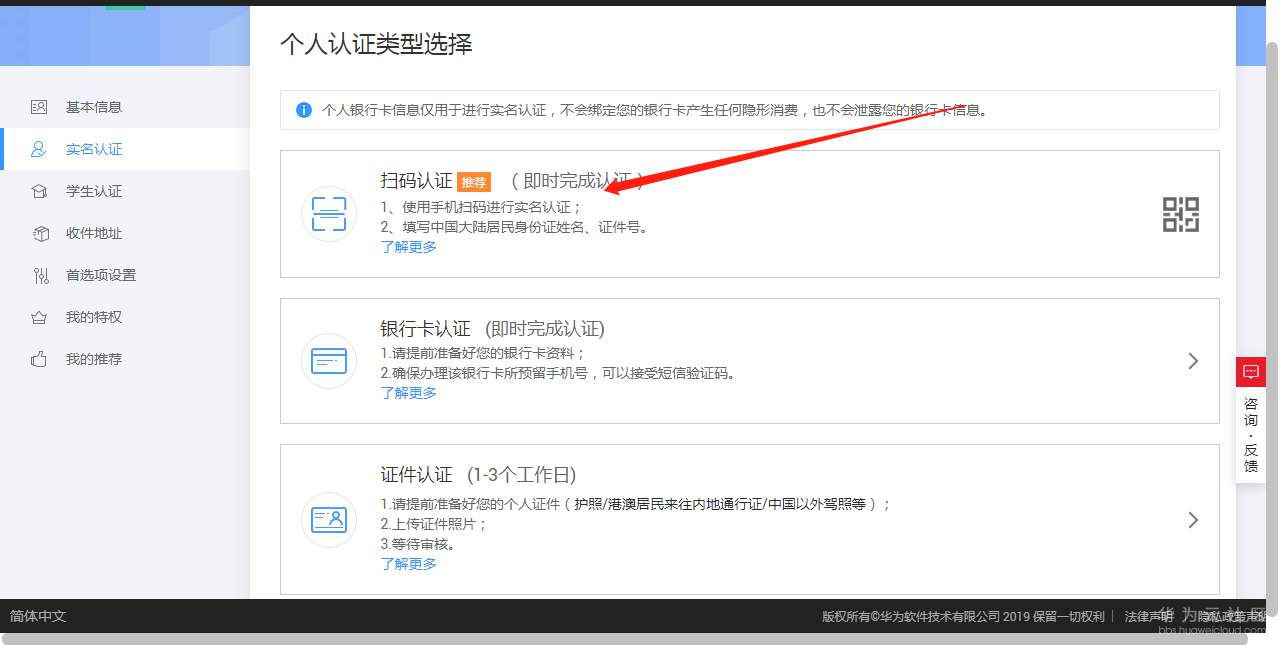Choose the 证件认证 heading
1280x645 pixels.
coord(417,475)
